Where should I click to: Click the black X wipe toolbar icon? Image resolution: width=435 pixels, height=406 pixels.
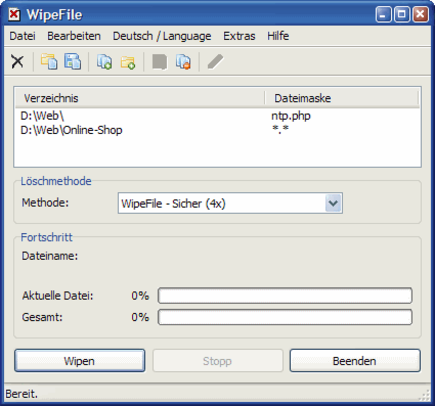tap(17, 62)
